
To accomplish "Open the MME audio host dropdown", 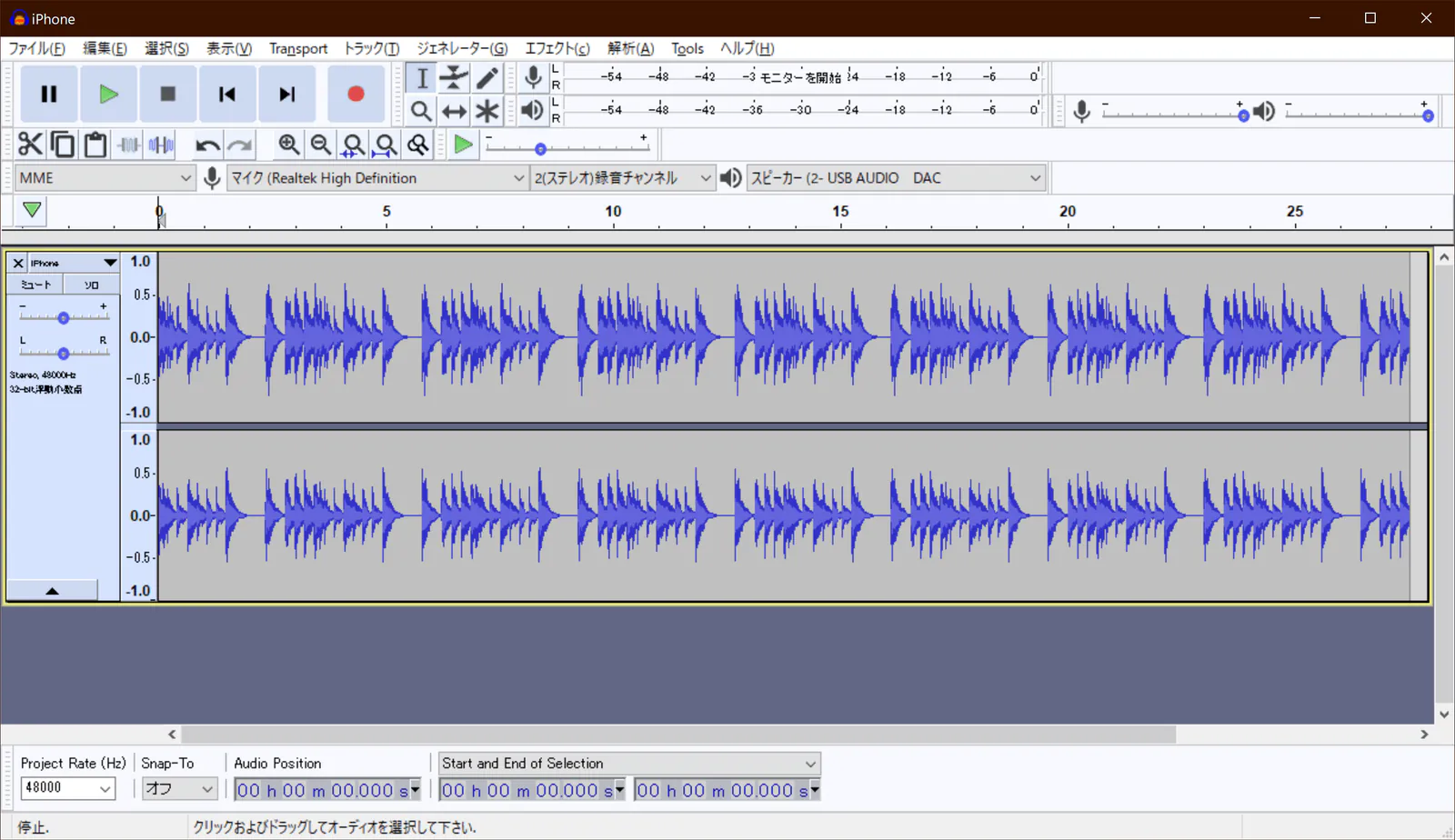I will tap(105, 178).
